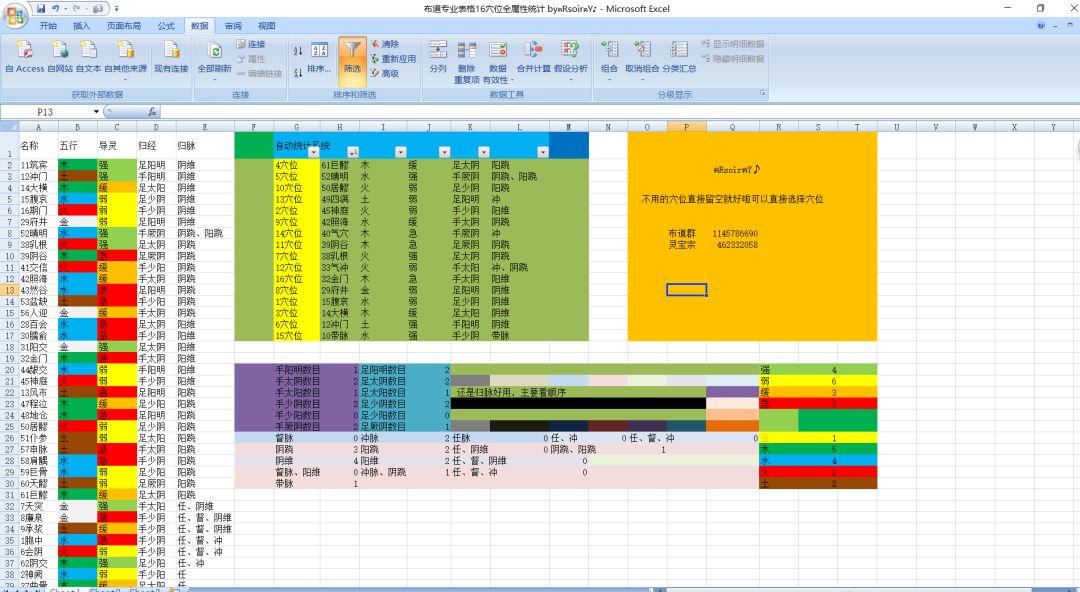1080x592 pixels.
Task: Switch to the 公式 ribbon tab
Action: tap(166, 25)
